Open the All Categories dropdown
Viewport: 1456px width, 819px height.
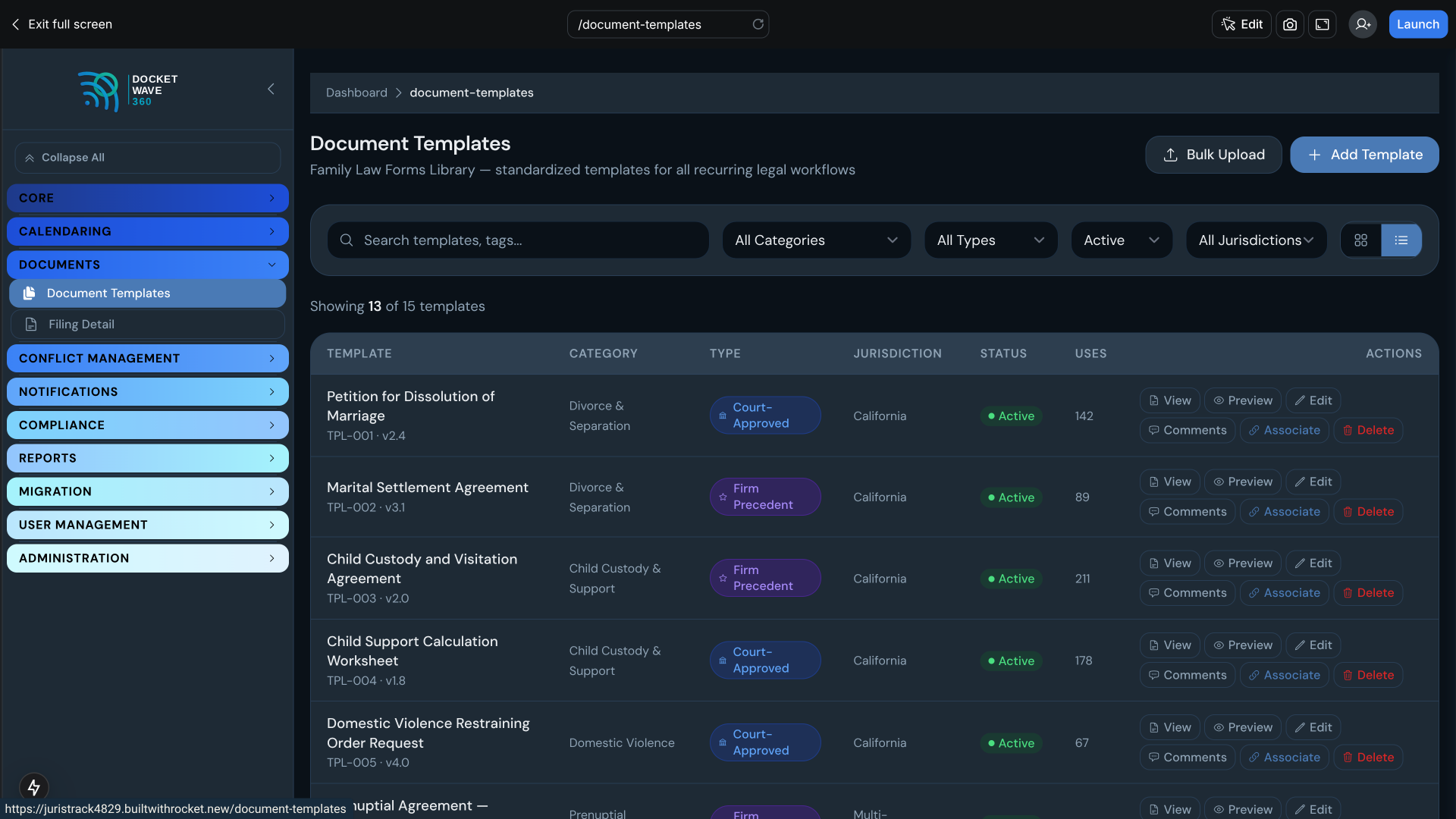click(816, 240)
